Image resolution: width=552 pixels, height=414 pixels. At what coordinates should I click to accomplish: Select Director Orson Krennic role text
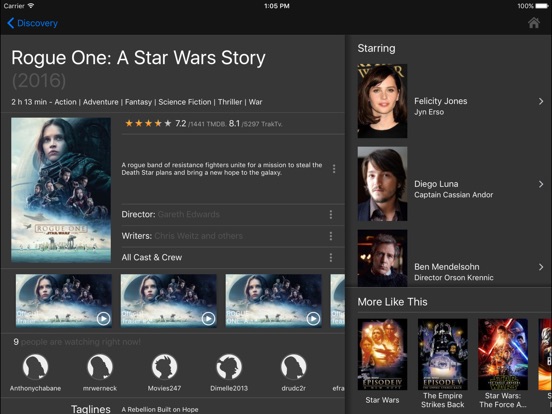tap(454, 277)
